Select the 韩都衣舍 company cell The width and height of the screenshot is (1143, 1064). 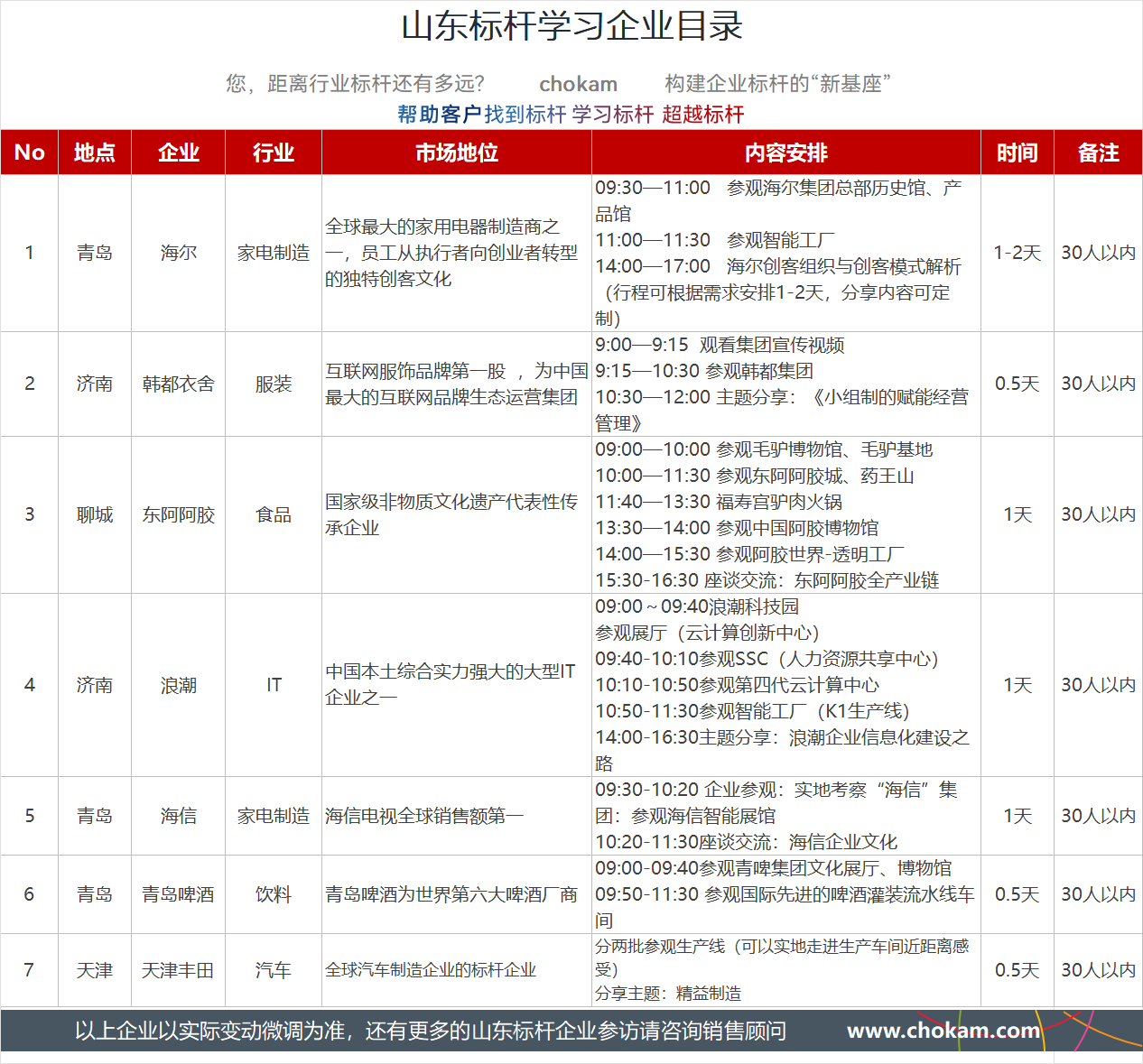click(178, 384)
